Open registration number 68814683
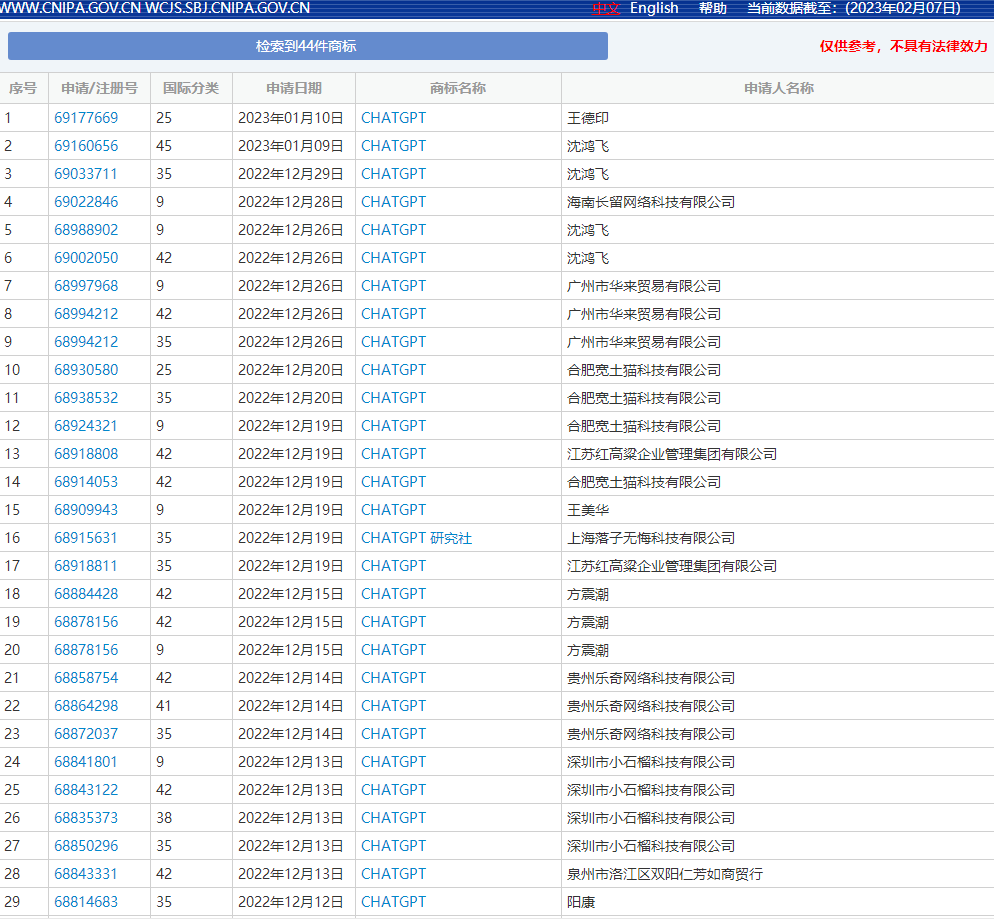The image size is (994, 922). point(86,902)
